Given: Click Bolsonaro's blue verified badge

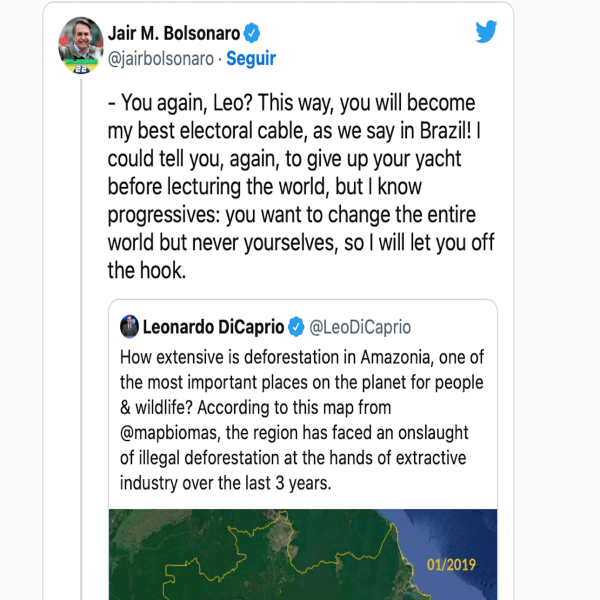Looking at the screenshot, I should (252, 33).
